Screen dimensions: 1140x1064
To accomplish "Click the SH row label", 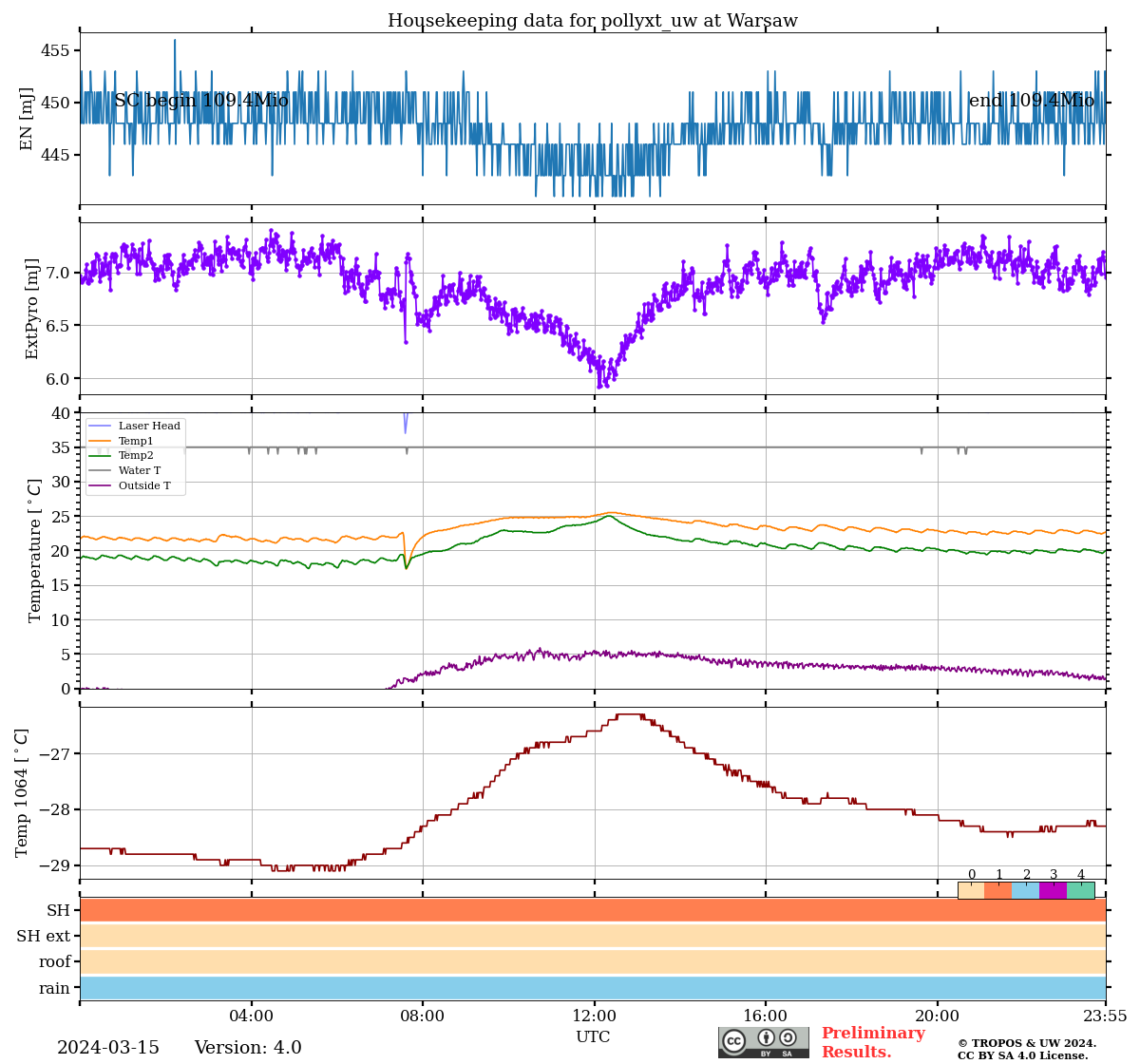I will (x=59, y=910).
